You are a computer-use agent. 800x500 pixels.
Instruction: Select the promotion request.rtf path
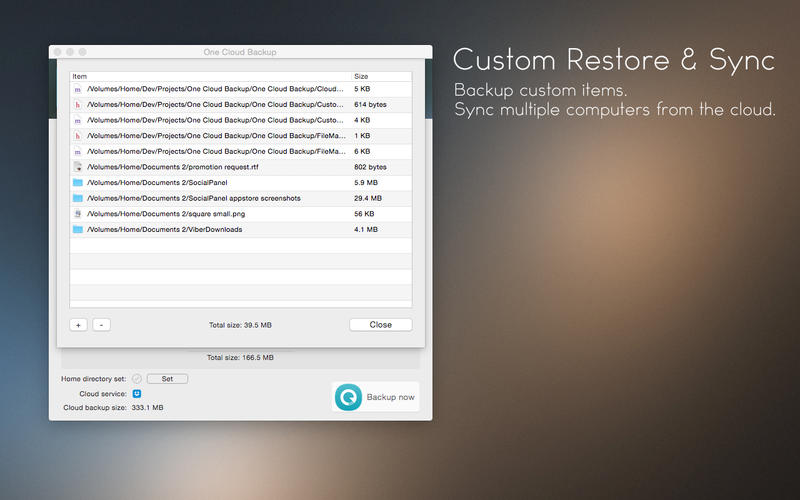pyautogui.click(x=172, y=167)
